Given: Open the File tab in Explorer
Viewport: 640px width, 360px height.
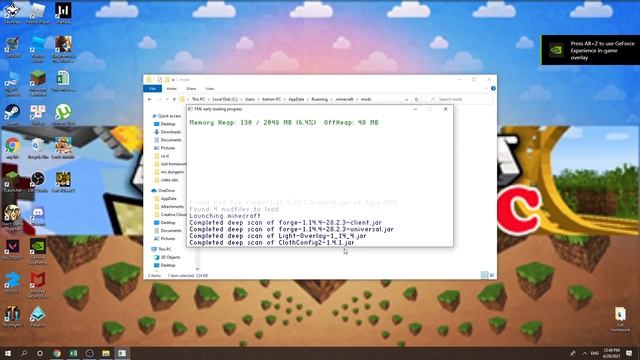Looking at the screenshot, I should [x=153, y=89].
